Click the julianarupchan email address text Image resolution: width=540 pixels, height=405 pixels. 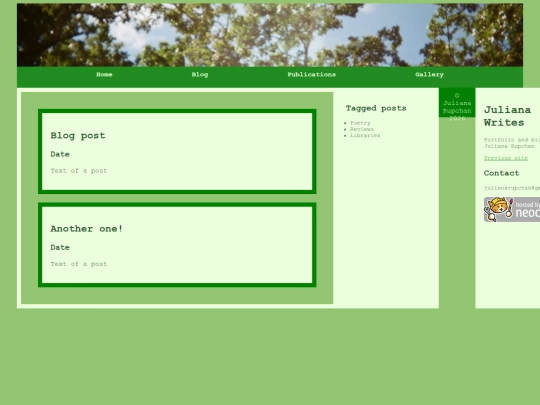tap(512, 188)
